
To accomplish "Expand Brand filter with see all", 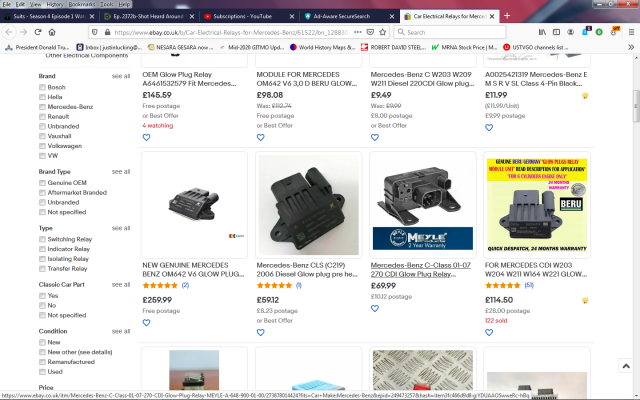I will (121, 76).
